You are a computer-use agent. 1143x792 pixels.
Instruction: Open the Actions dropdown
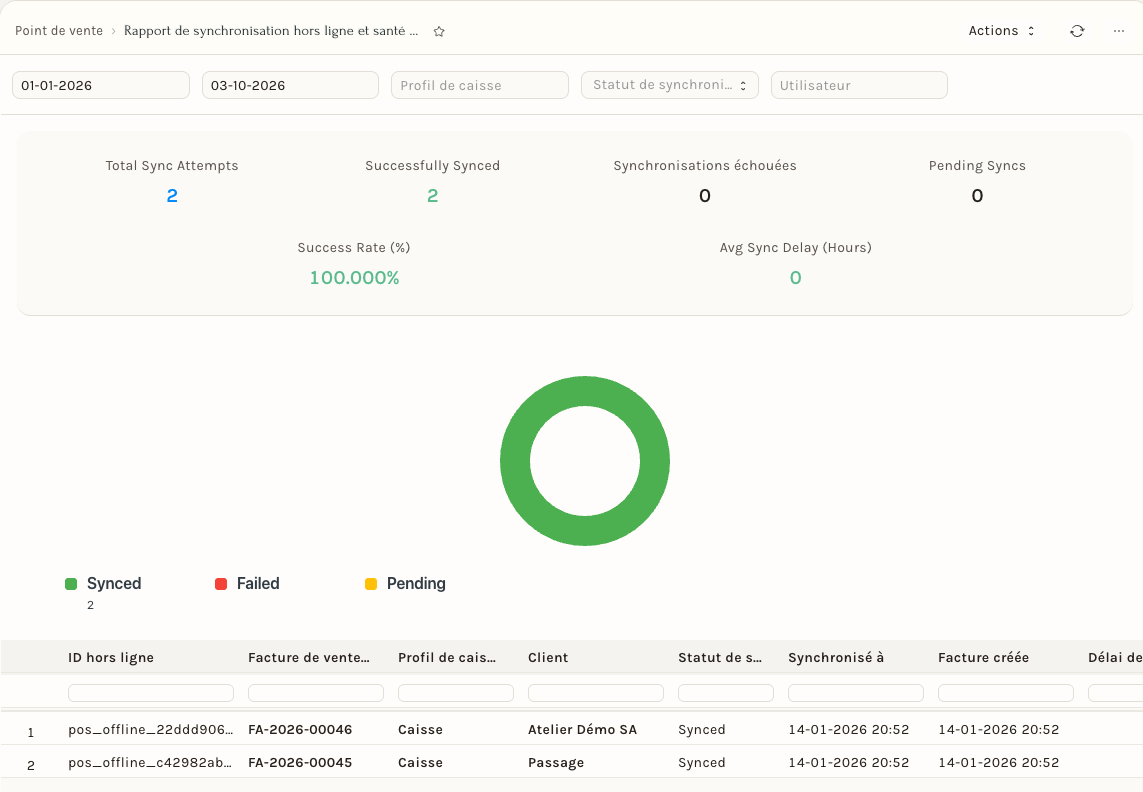coord(1001,31)
